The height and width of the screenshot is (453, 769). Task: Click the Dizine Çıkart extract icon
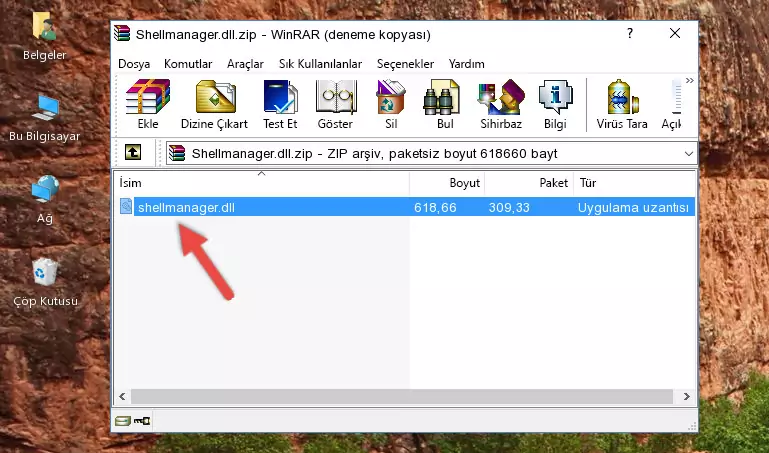click(x=215, y=104)
